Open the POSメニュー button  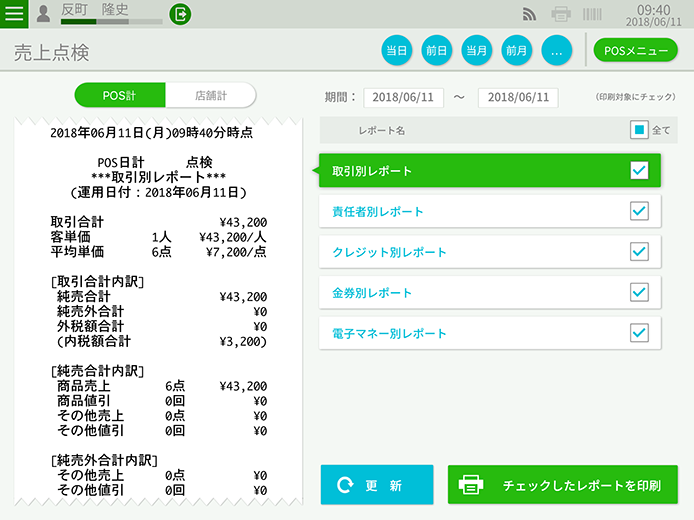click(635, 50)
